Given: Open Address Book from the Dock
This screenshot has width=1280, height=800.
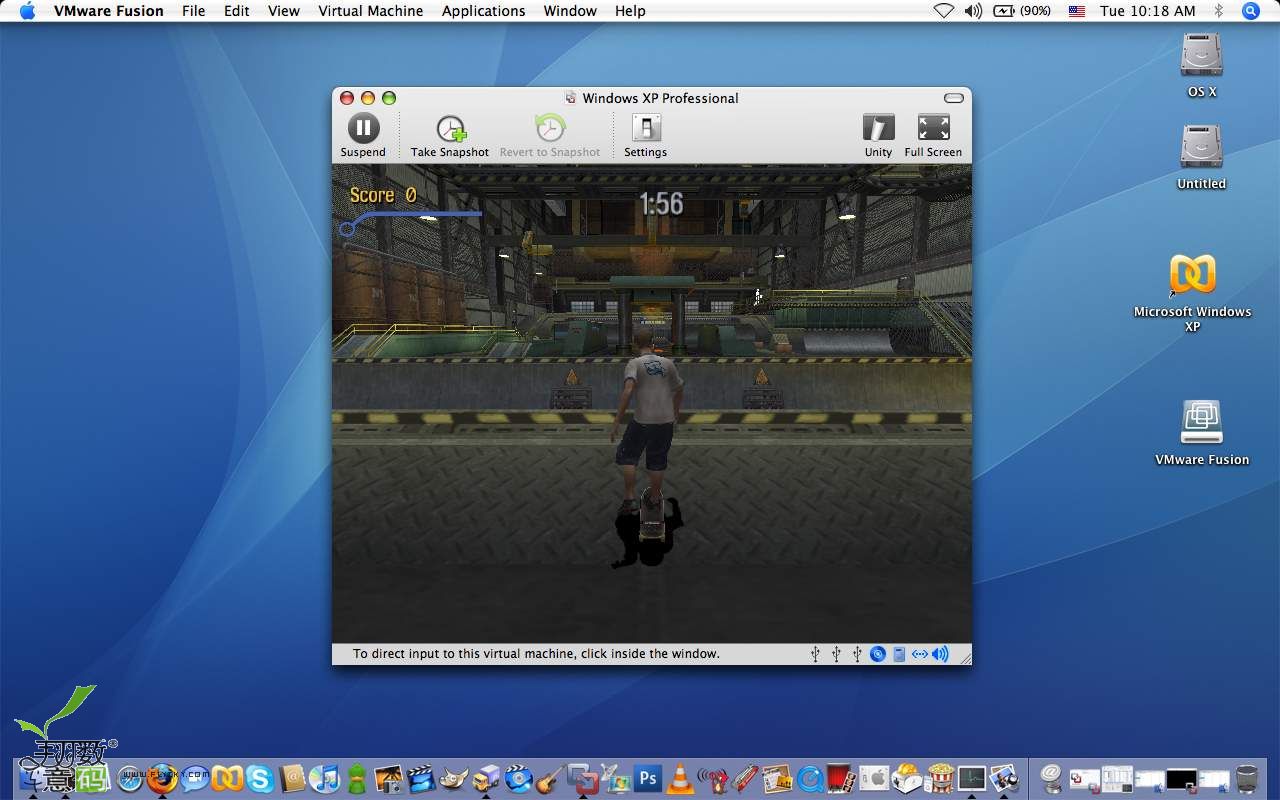Looking at the screenshot, I should [x=293, y=778].
